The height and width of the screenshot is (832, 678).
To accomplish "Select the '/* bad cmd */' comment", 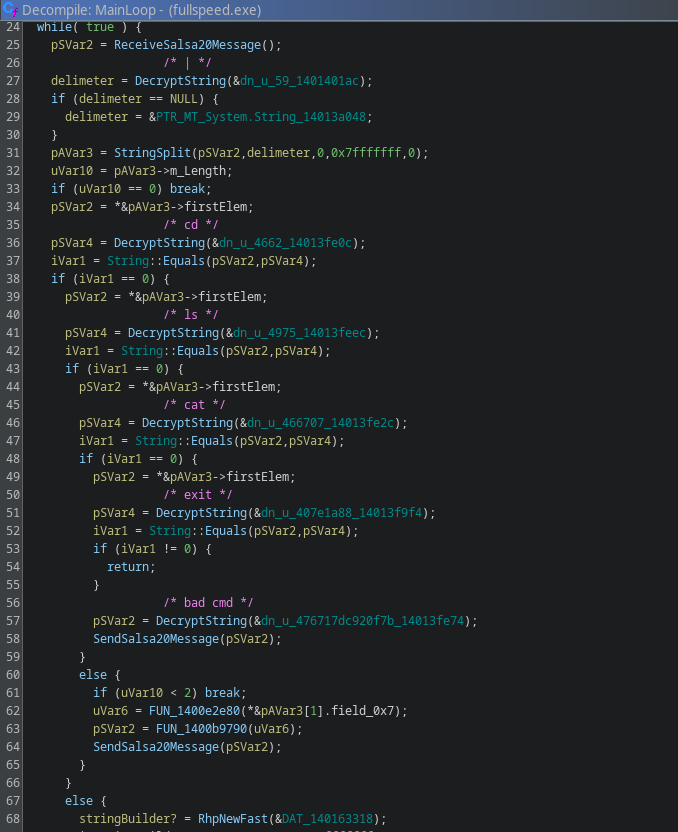I will point(208,603).
